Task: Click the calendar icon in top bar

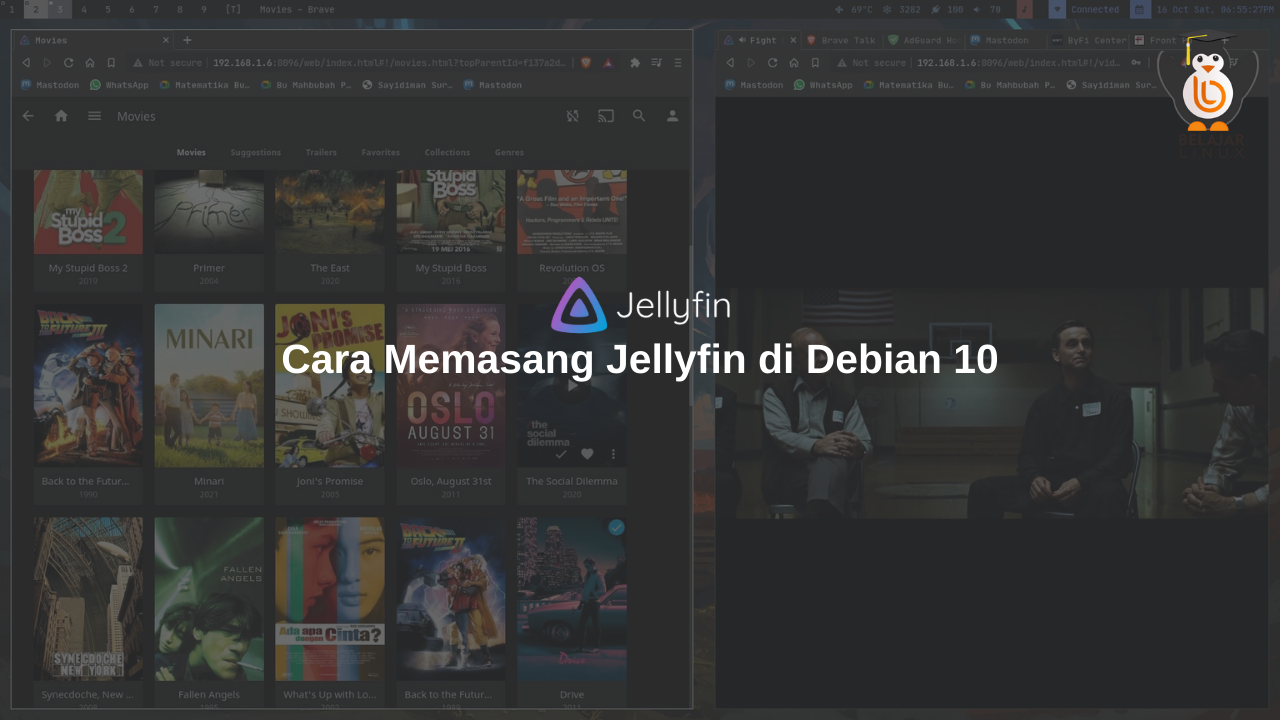Action: click(1140, 9)
